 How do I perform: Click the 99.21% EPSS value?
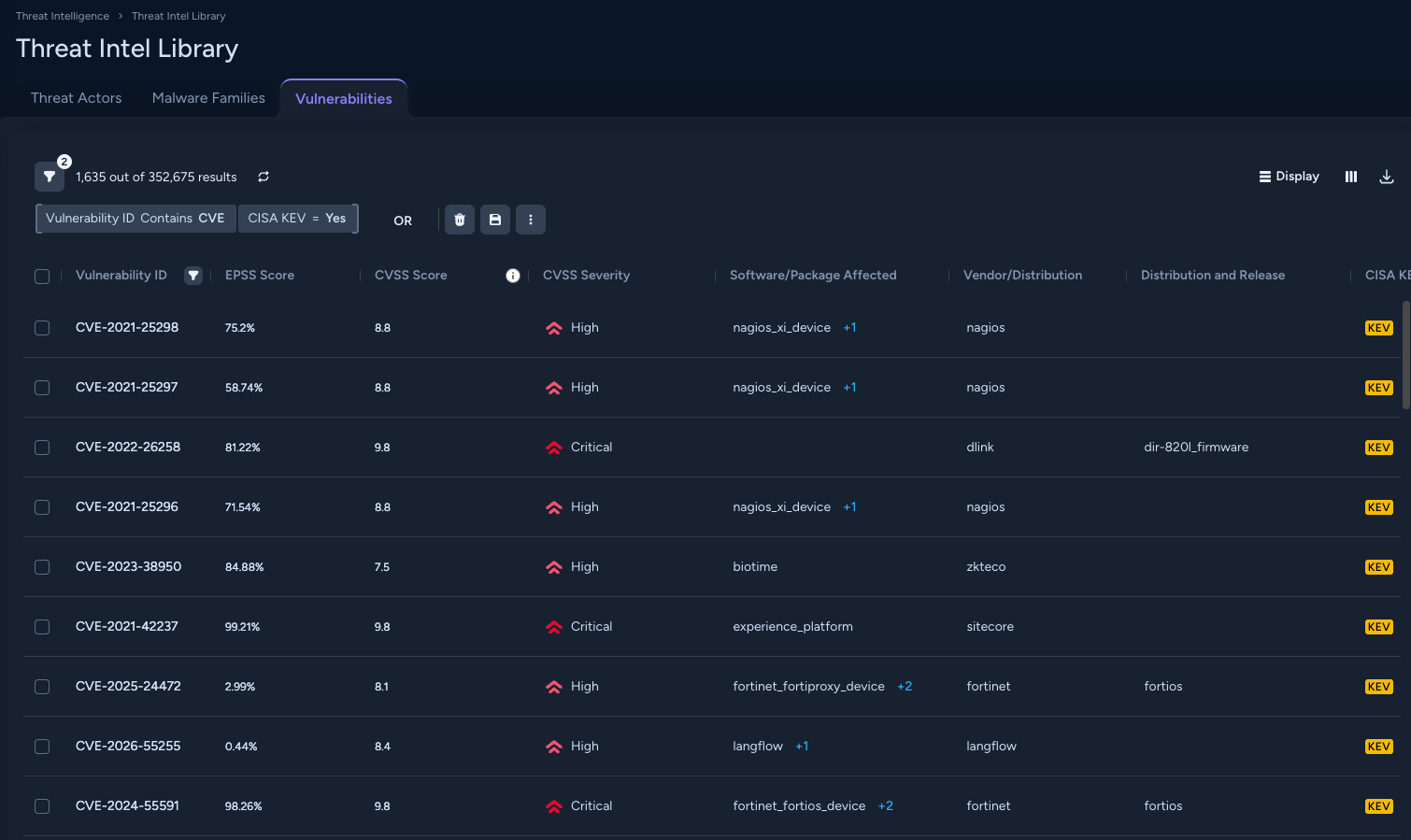[243, 627]
